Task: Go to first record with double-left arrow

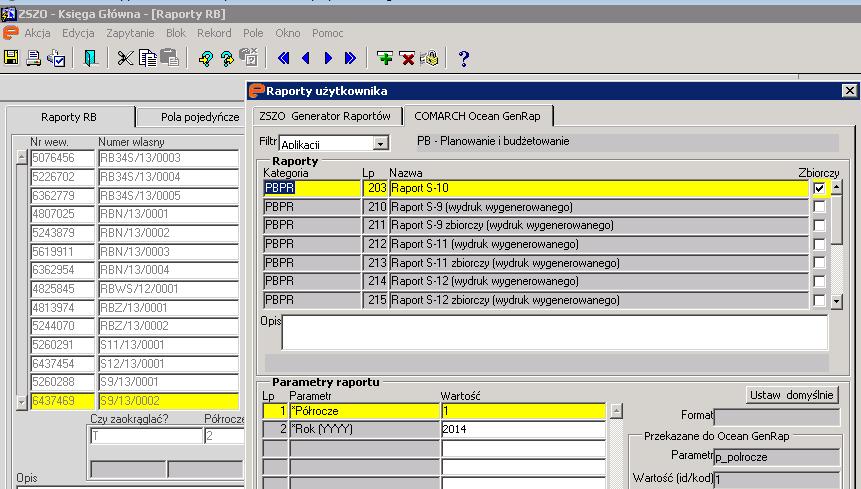Action: point(283,58)
